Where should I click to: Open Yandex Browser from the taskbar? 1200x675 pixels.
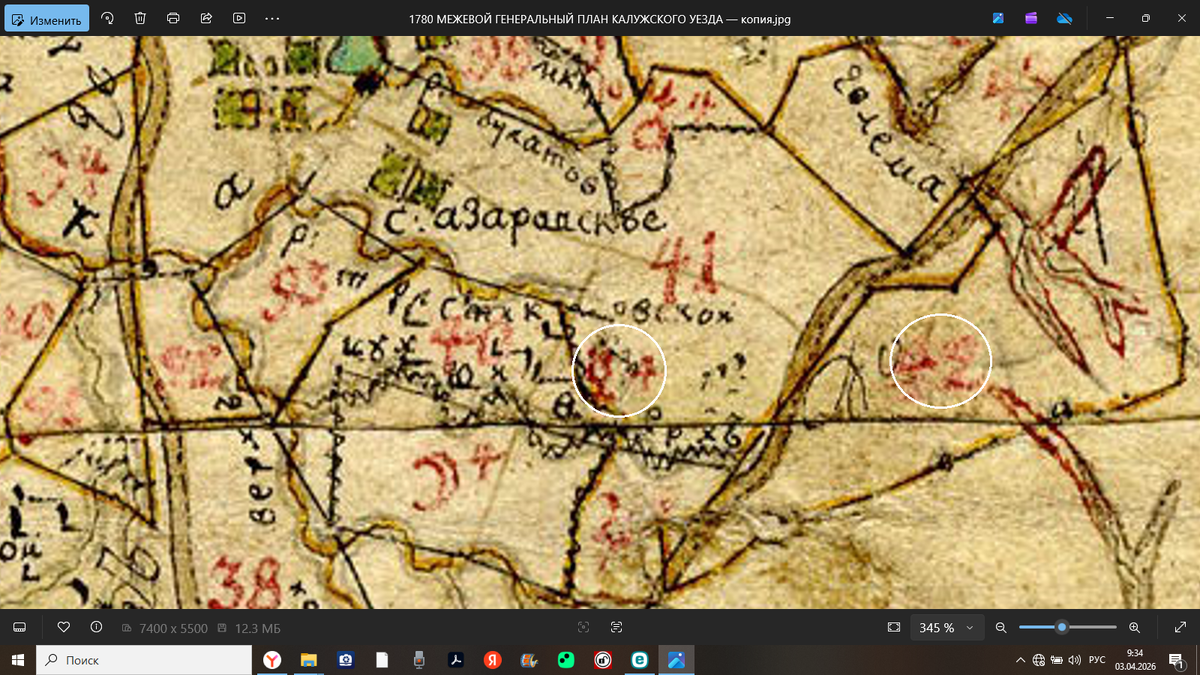pyautogui.click(x=272, y=660)
